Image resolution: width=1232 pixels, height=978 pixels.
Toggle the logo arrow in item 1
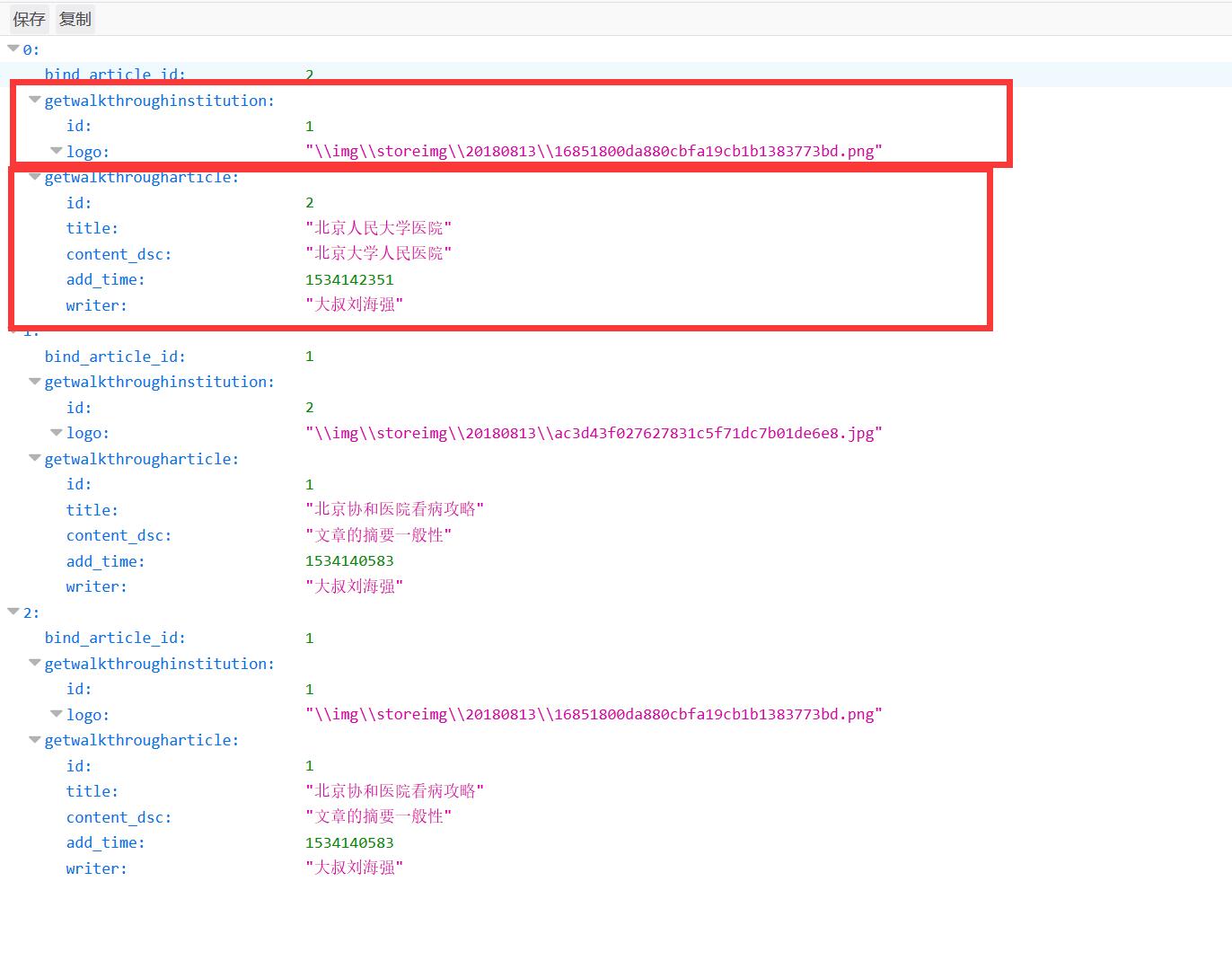click(x=57, y=433)
